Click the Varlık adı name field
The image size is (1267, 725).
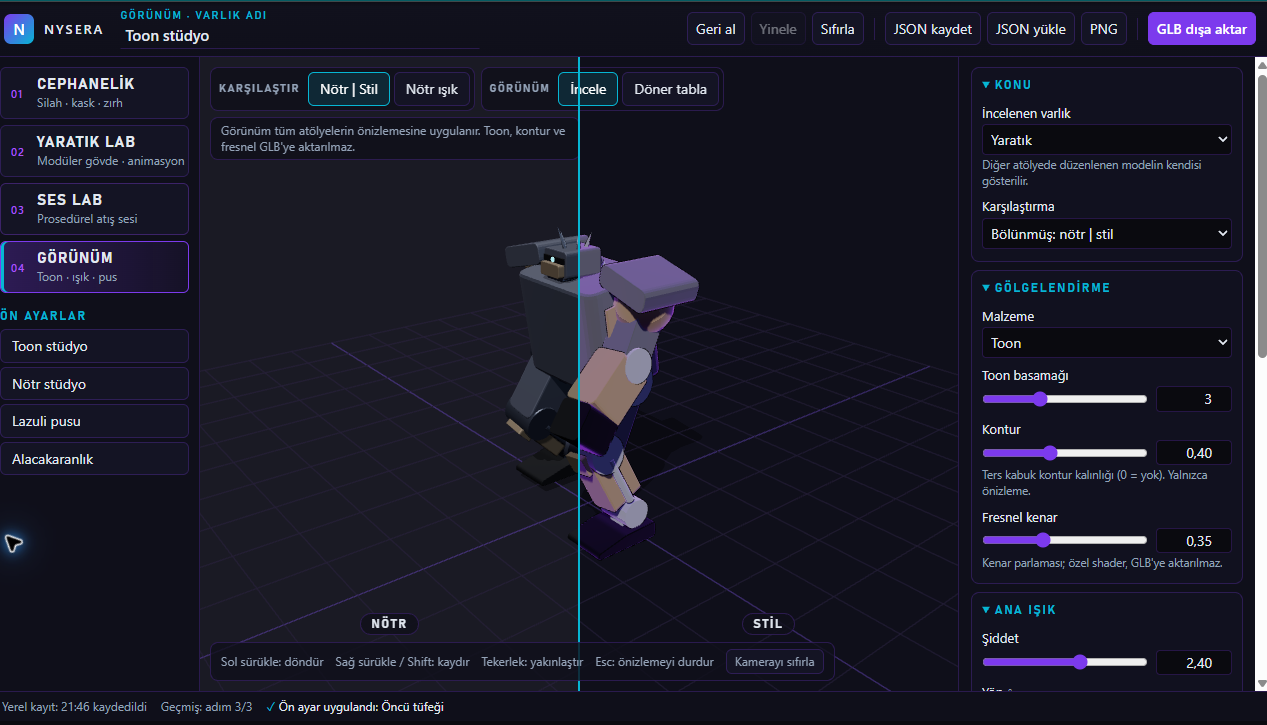pos(300,36)
